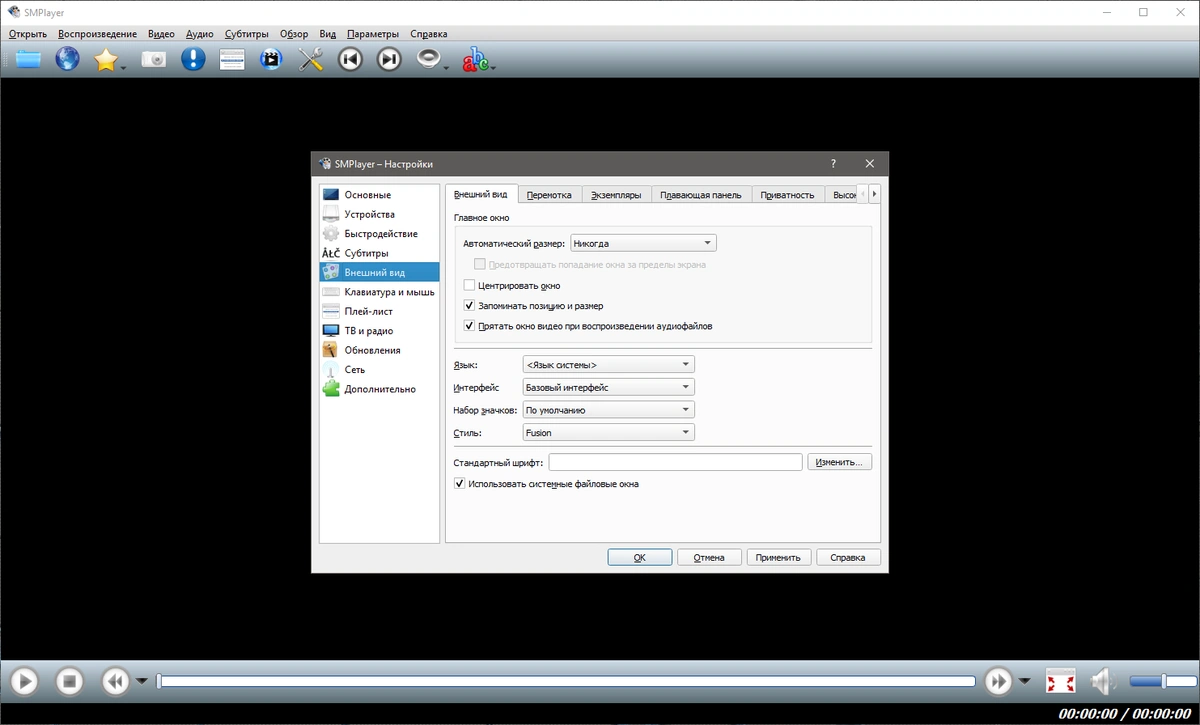Open the playlist toolbar icon

[x=232, y=60]
